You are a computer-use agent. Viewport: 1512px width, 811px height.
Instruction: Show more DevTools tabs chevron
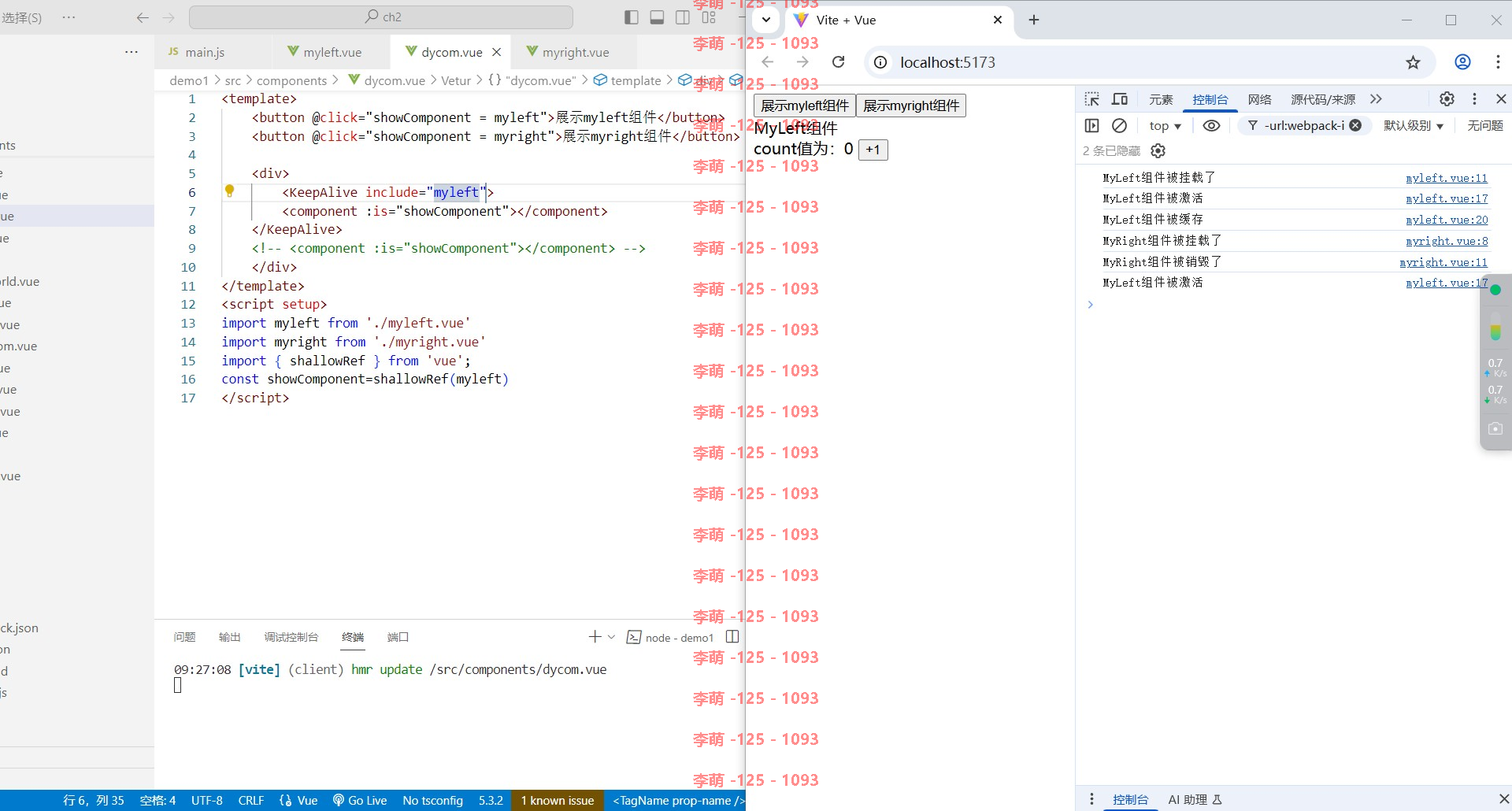point(1376,99)
